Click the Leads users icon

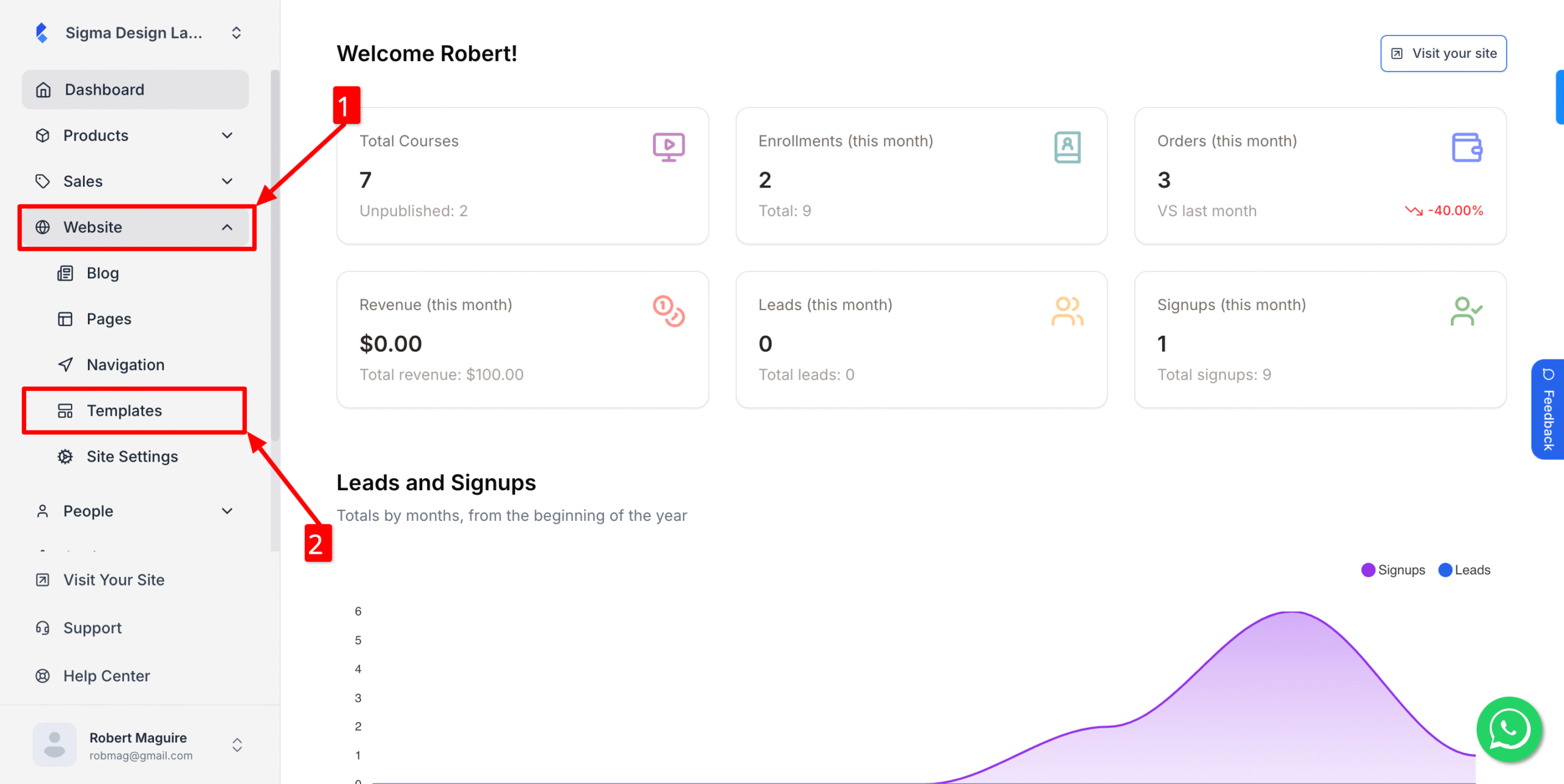click(1067, 311)
